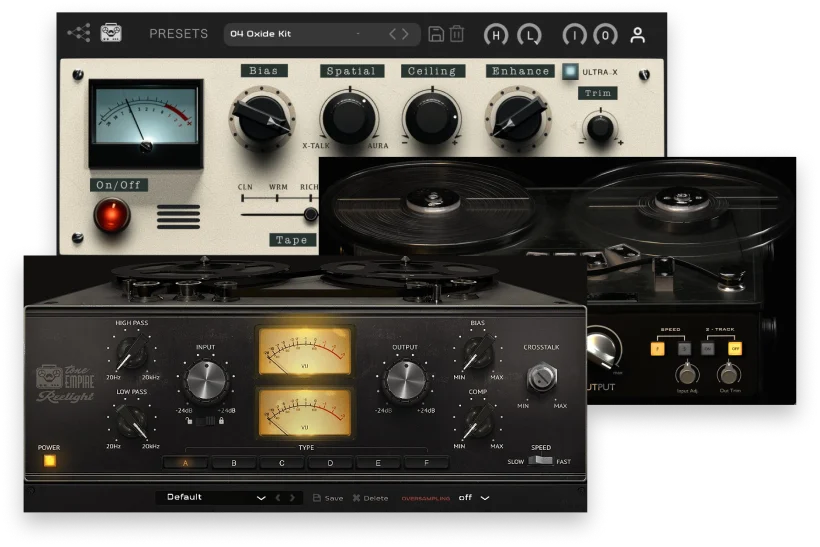Viewport: 820px width, 547px height.
Task: Click the CROSSTALK hex knob
Action: [542, 378]
